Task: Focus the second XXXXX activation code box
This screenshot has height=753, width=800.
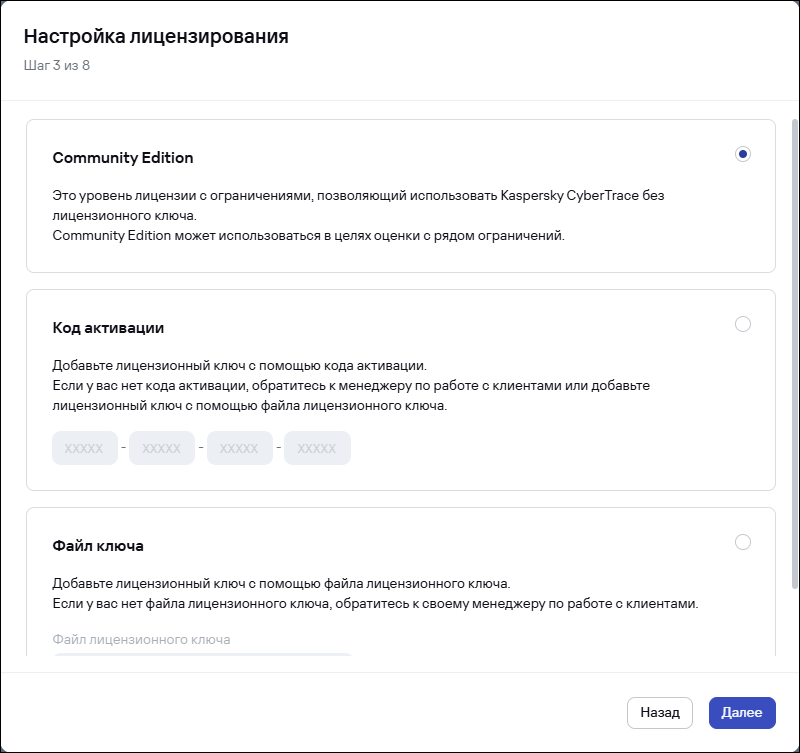Action: pyautogui.click(x=162, y=449)
